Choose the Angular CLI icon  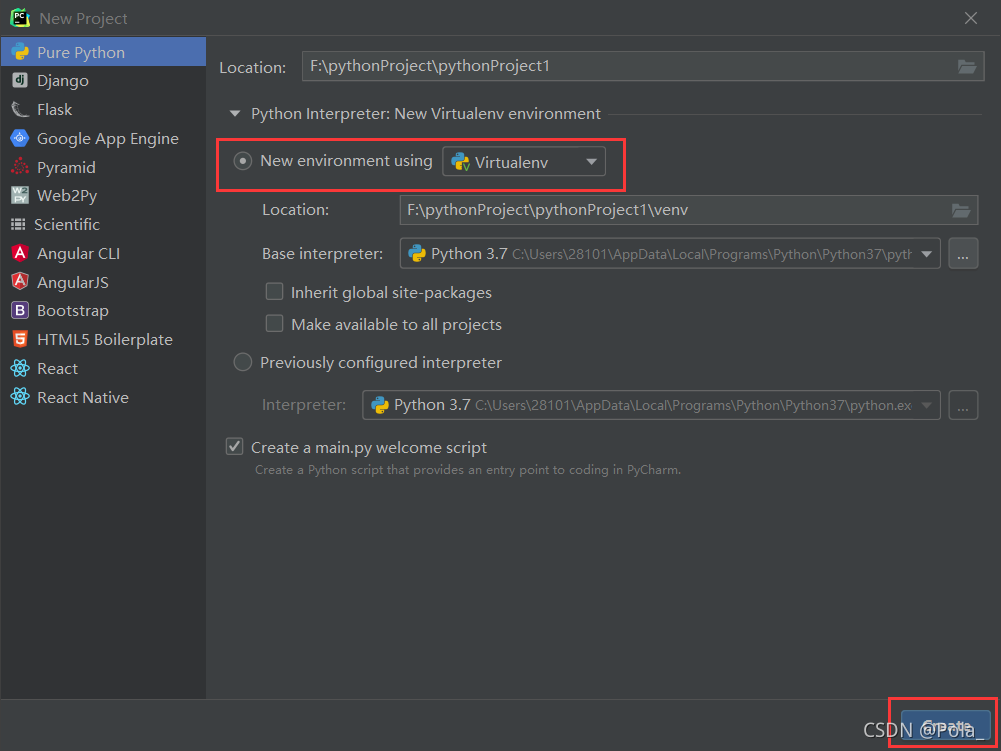tap(20, 253)
